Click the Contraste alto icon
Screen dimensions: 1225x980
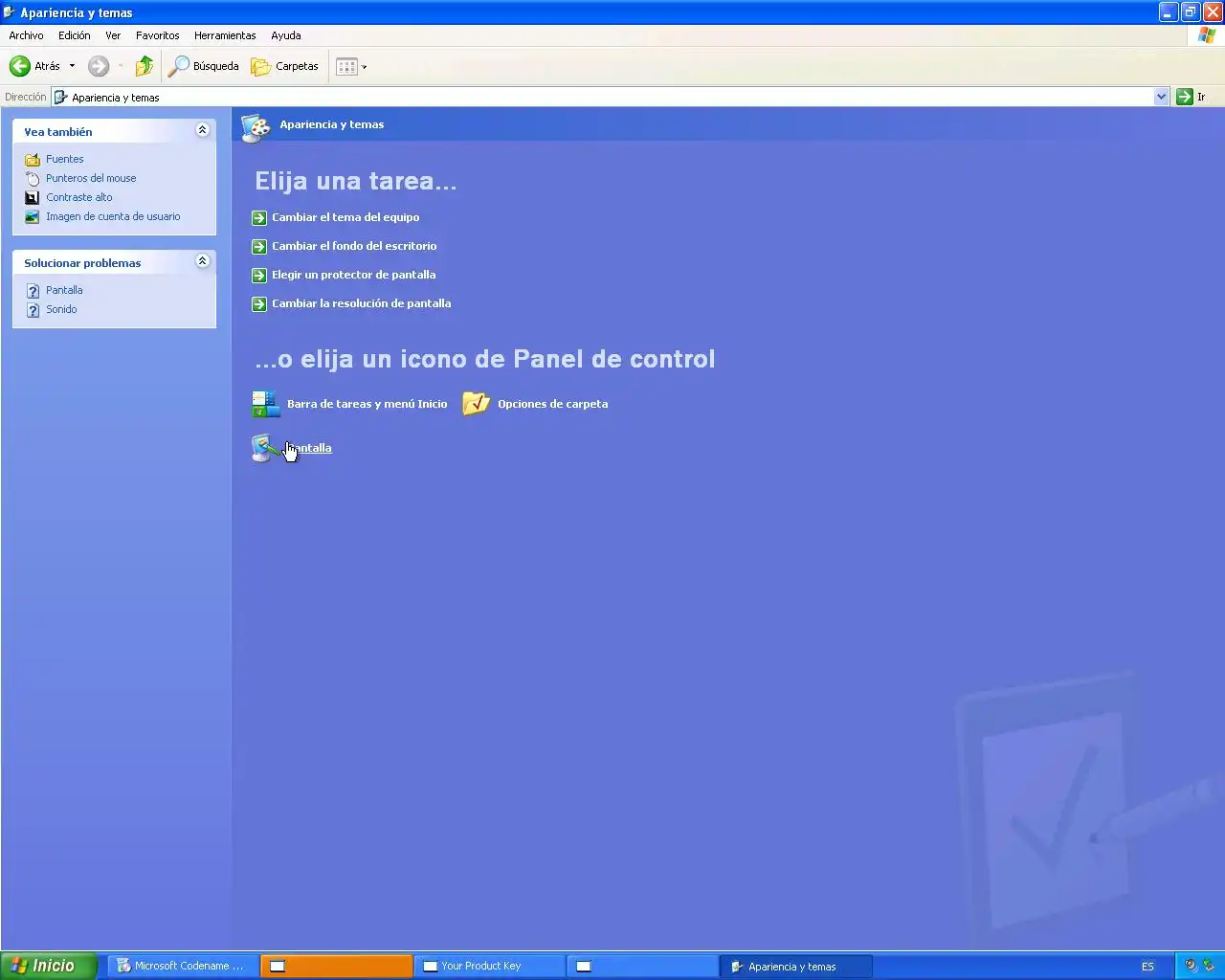click(33, 198)
